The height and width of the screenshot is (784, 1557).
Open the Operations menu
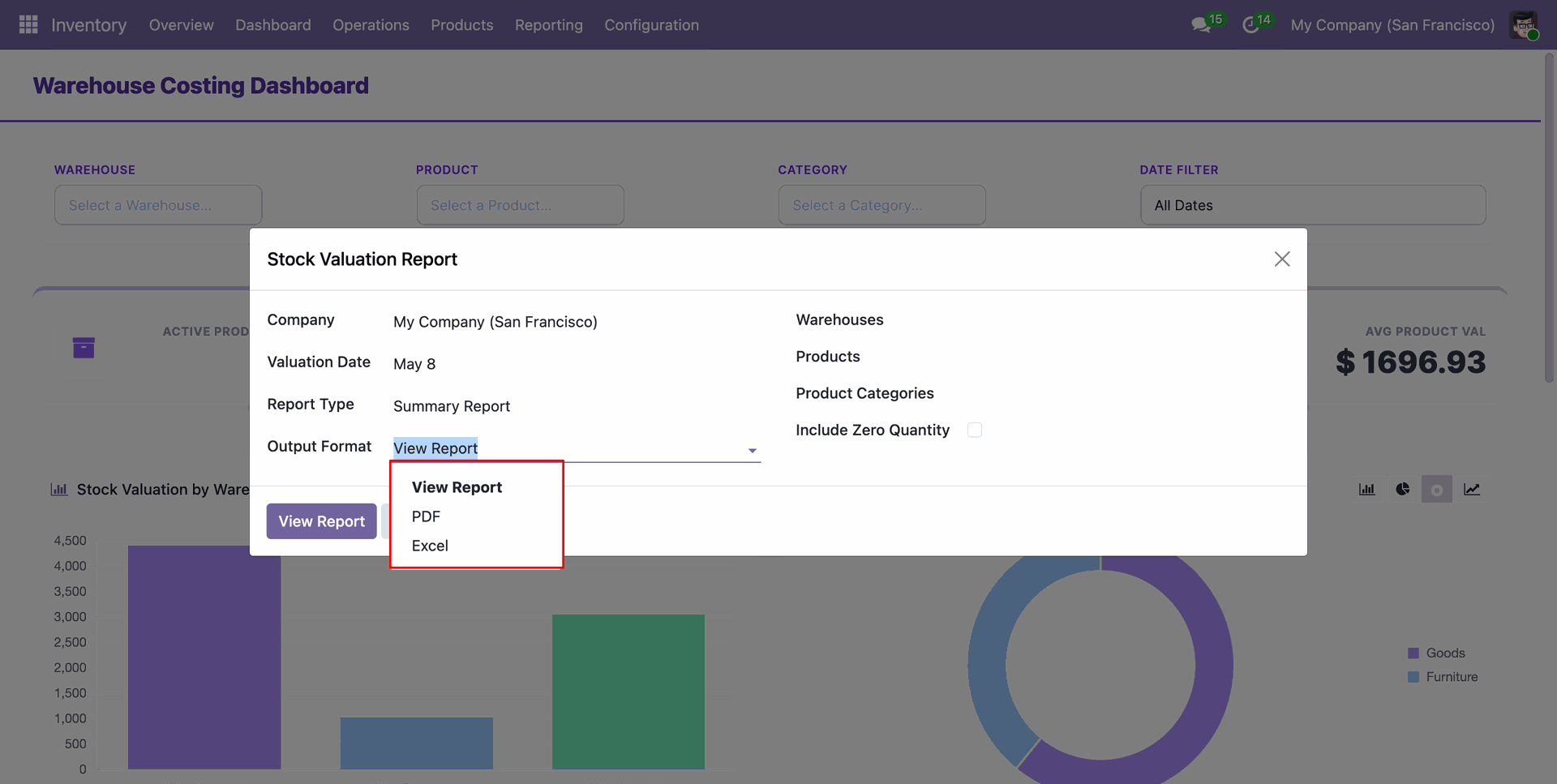pyautogui.click(x=371, y=25)
